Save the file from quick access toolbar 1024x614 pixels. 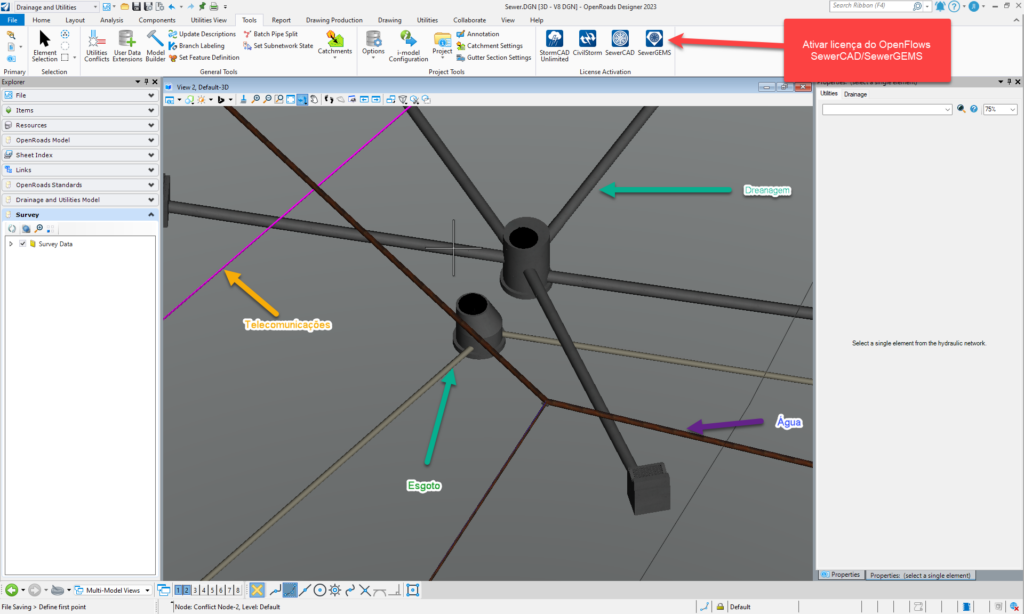(136, 7)
